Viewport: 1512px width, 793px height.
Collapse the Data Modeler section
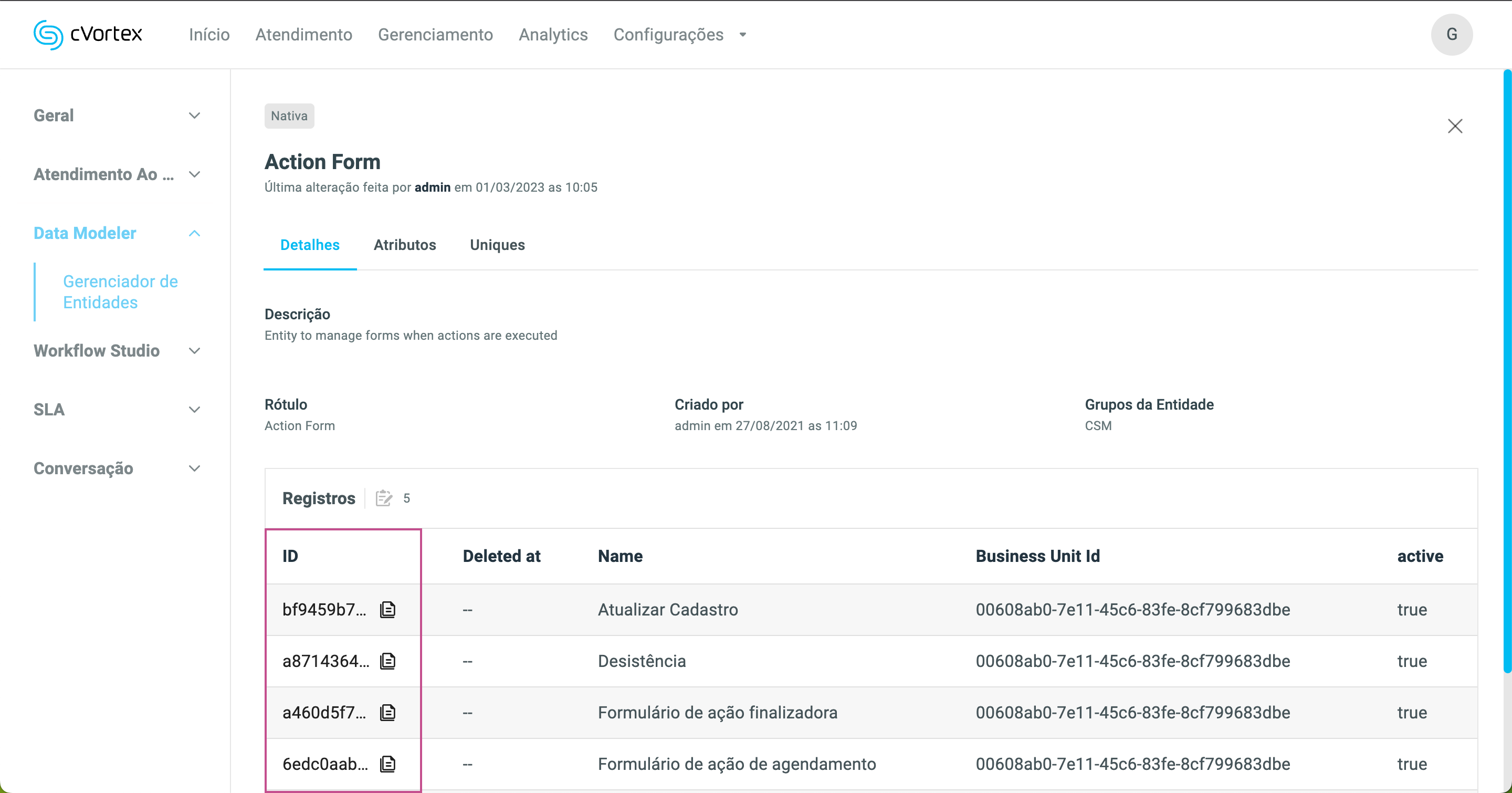(x=194, y=234)
